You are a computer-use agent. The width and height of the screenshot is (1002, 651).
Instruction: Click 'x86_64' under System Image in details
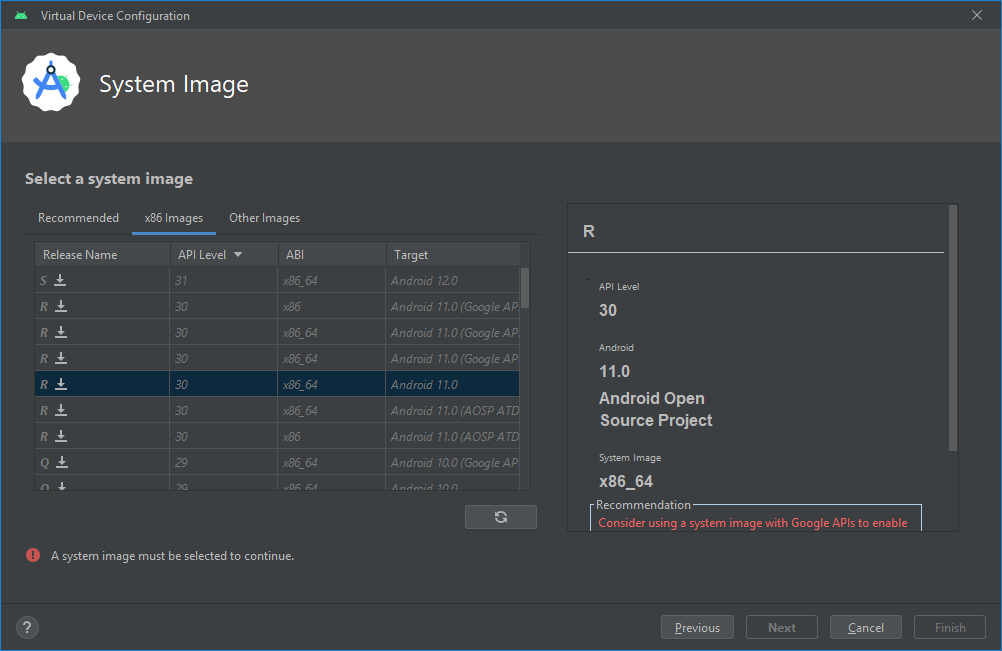(x=626, y=481)
